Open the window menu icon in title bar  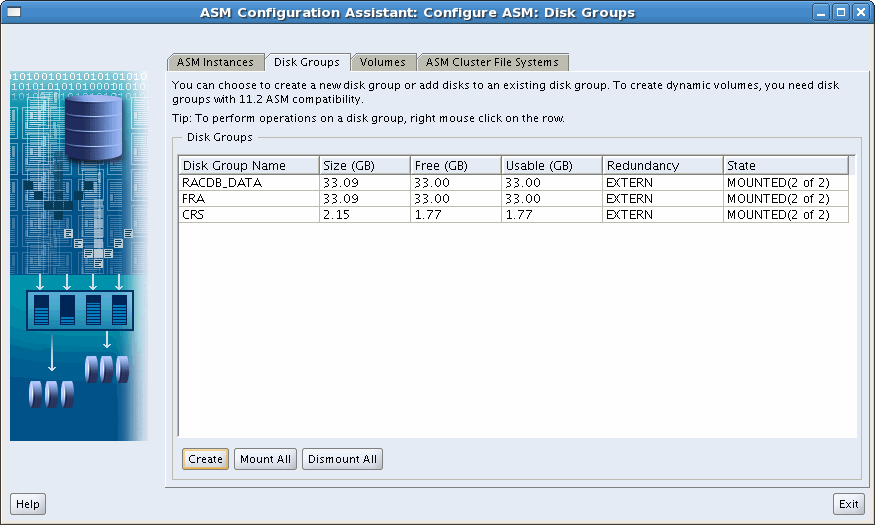tap(14, 13)
